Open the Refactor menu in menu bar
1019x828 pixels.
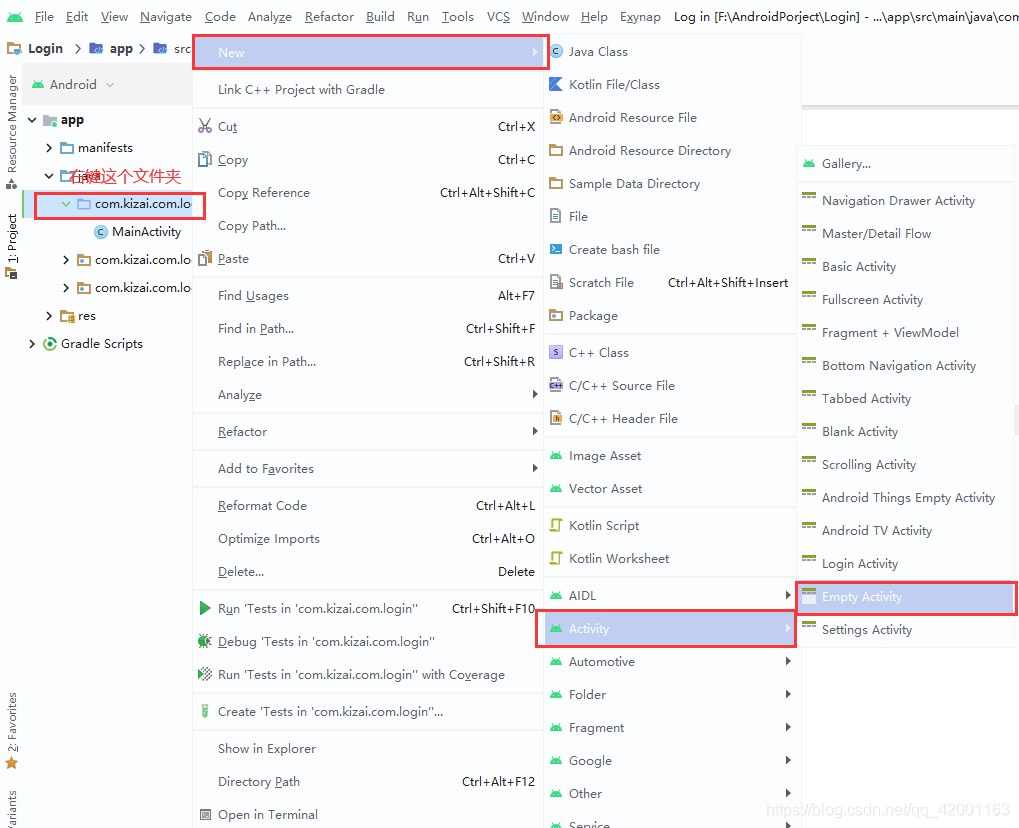click(x=329, y=16)
